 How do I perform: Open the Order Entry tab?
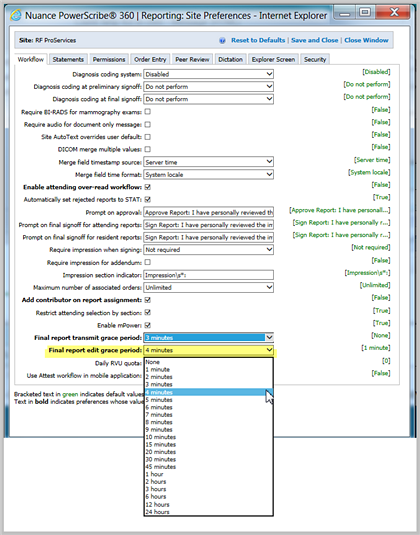tap(150, 59)
